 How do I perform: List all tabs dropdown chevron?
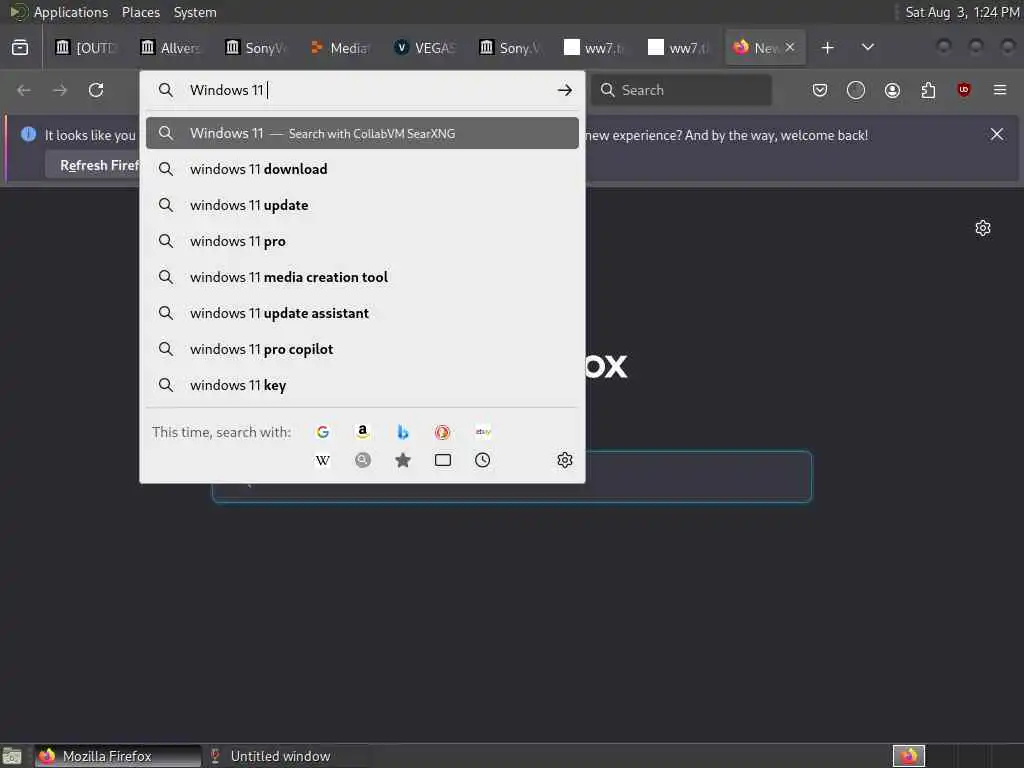tap(868, 48)
